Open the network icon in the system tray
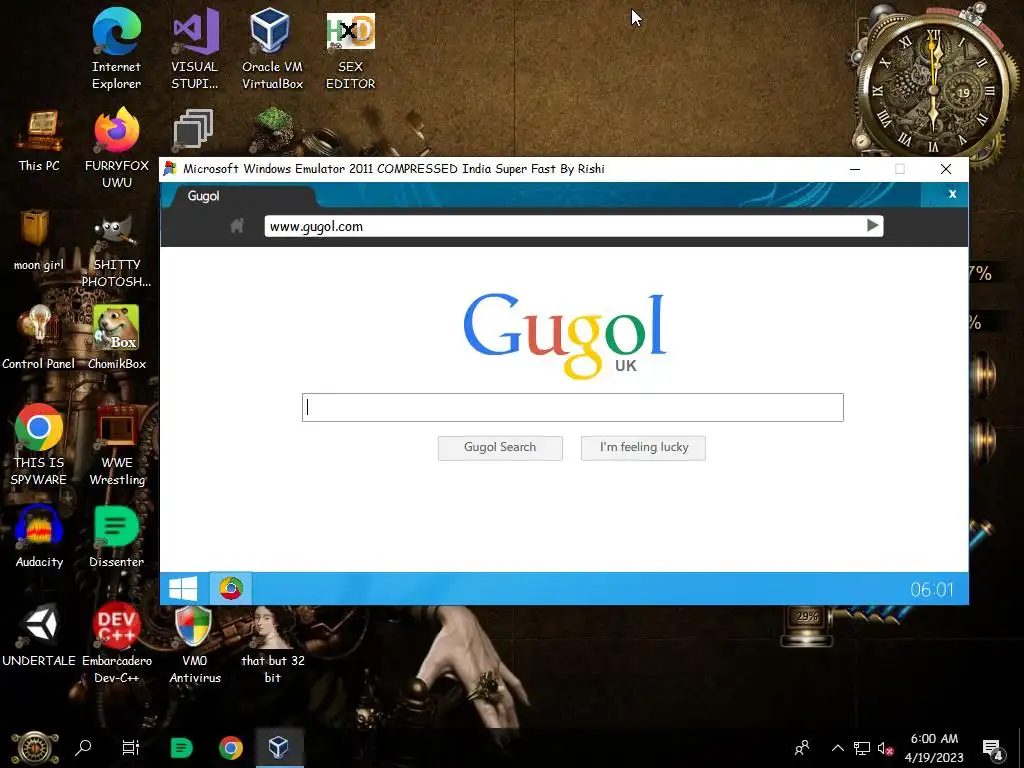This screenshot has height=768, width=1024. 861,748
